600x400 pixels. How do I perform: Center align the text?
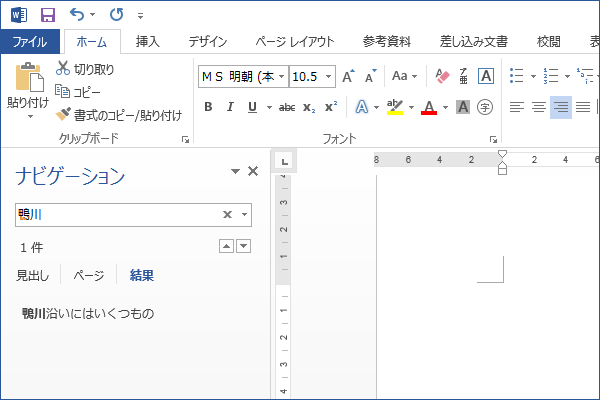coord(539,107)
